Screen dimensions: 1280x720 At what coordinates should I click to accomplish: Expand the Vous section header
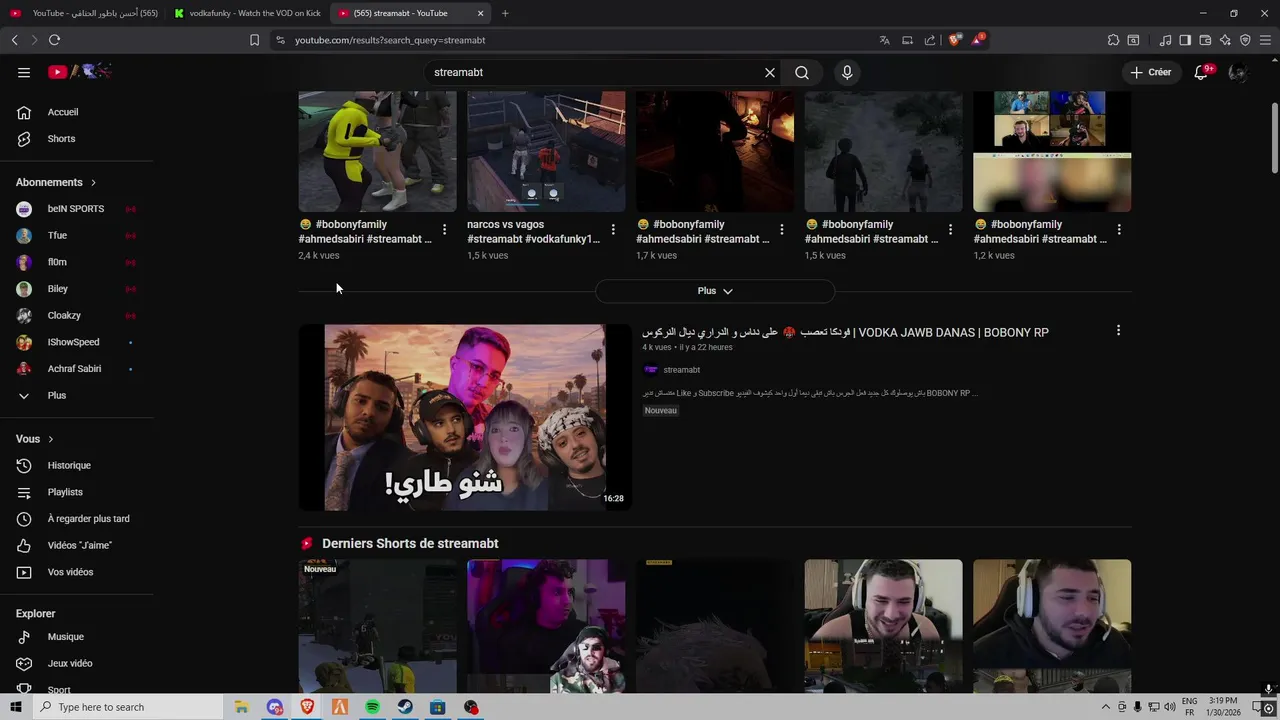pyautogui.click(x=35, y=439)
